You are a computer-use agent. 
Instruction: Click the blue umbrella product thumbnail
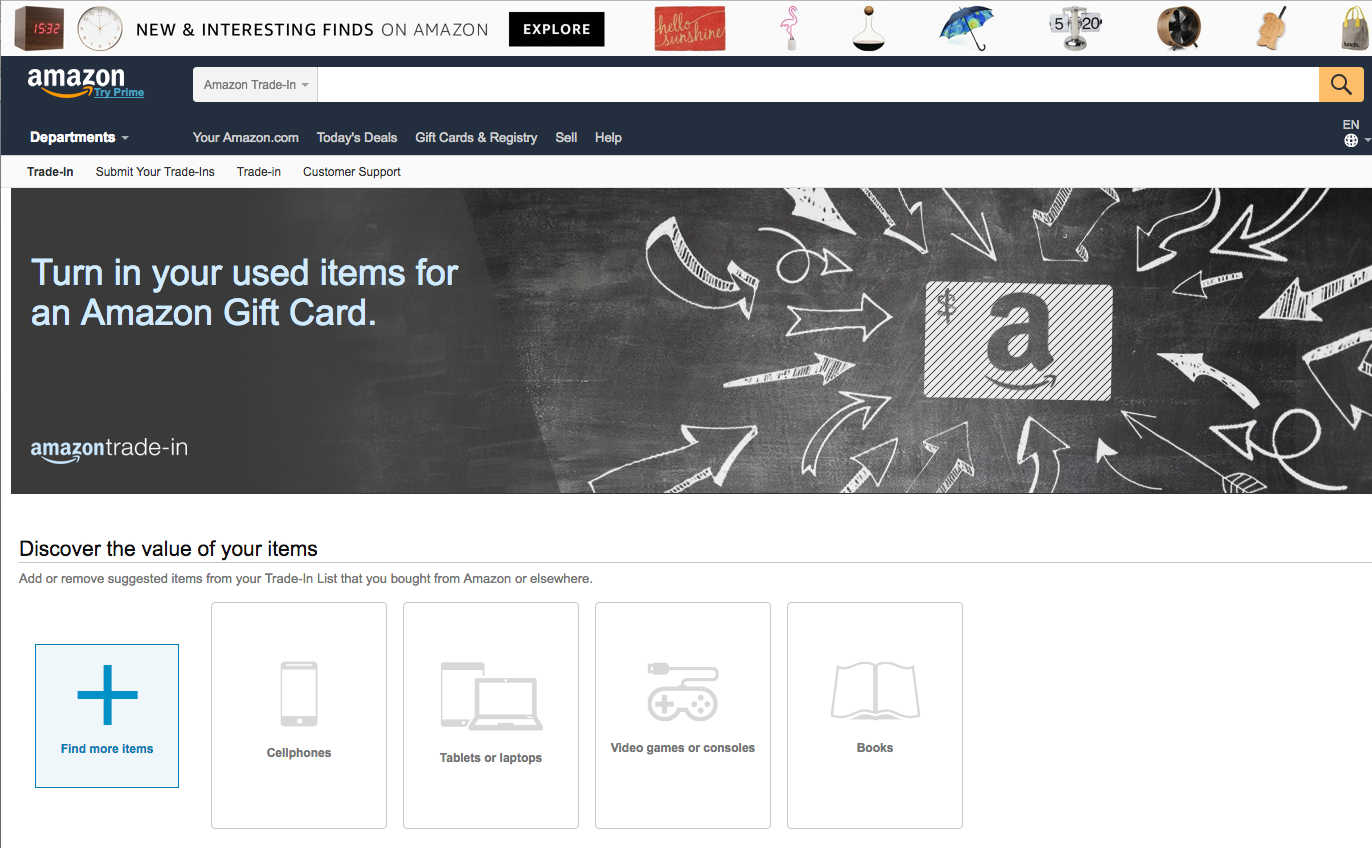coord(968,28)
